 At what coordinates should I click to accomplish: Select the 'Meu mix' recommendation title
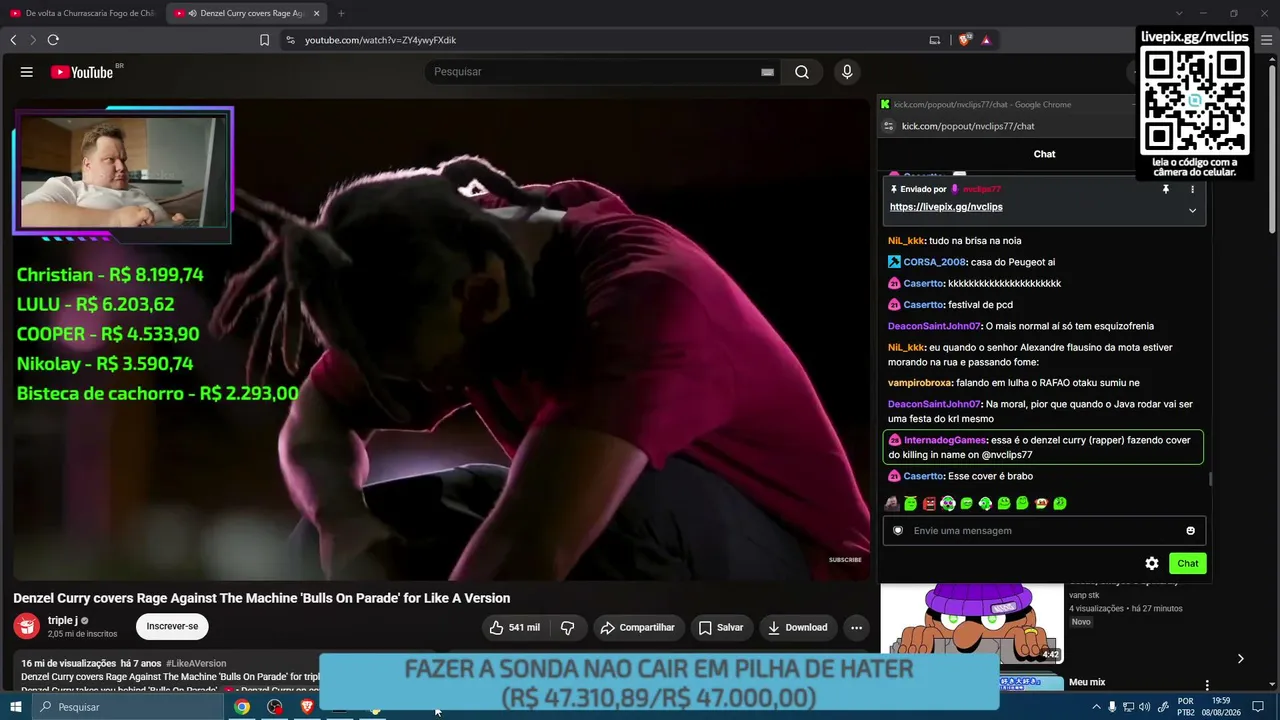click(x=1087, y=682)
